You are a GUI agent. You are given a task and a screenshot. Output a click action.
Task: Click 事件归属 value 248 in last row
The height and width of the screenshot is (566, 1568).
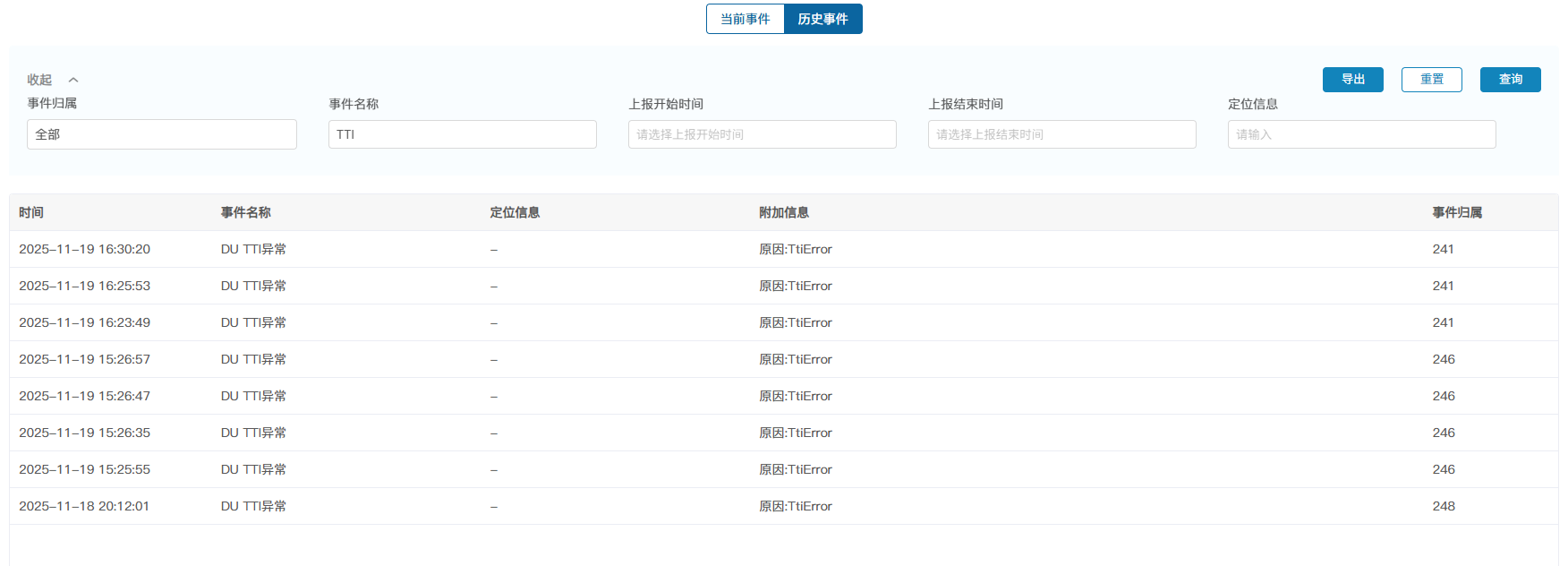click(x=1444, y=506)
